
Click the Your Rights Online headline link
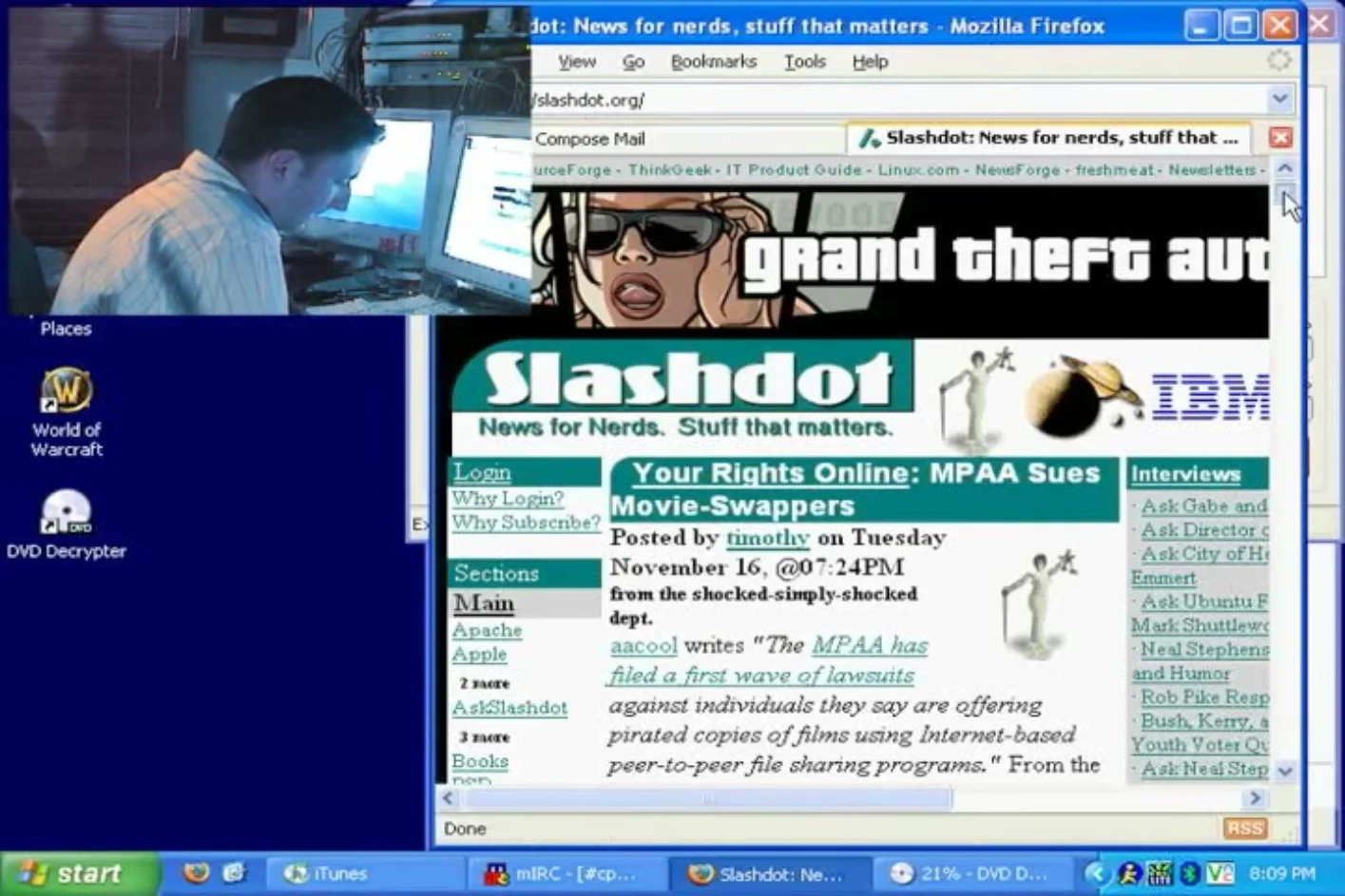(771, 473)
